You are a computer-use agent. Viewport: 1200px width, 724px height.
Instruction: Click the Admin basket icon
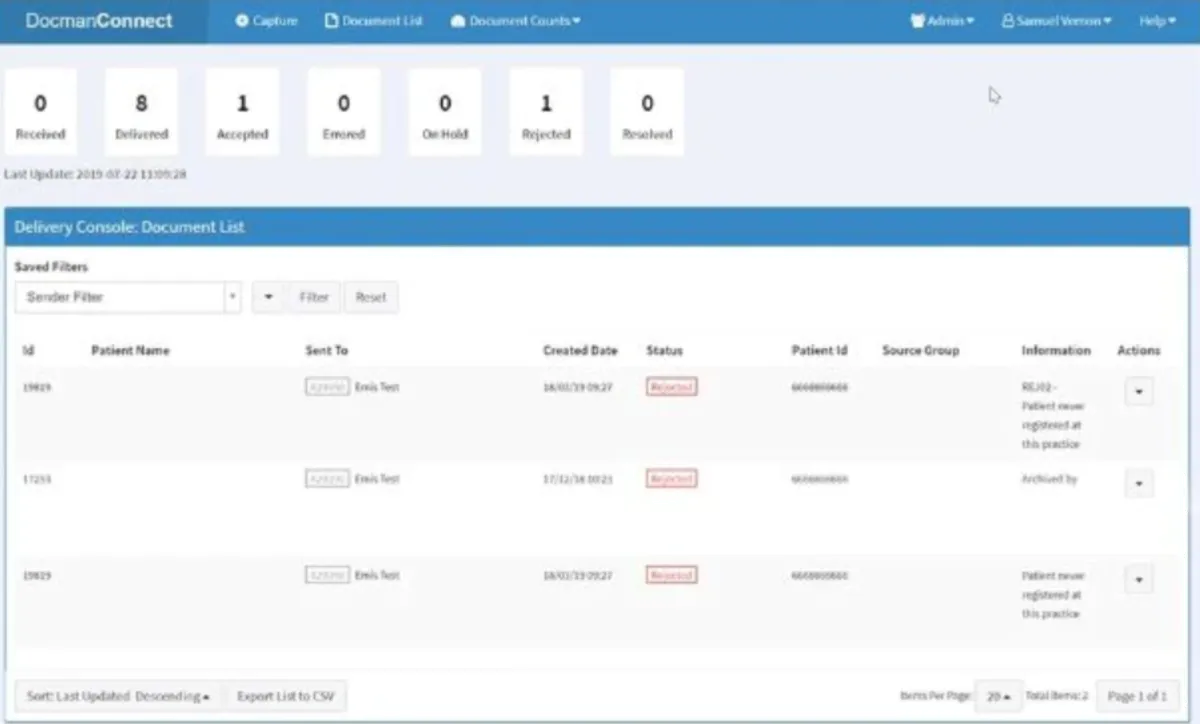pos(917,20)
